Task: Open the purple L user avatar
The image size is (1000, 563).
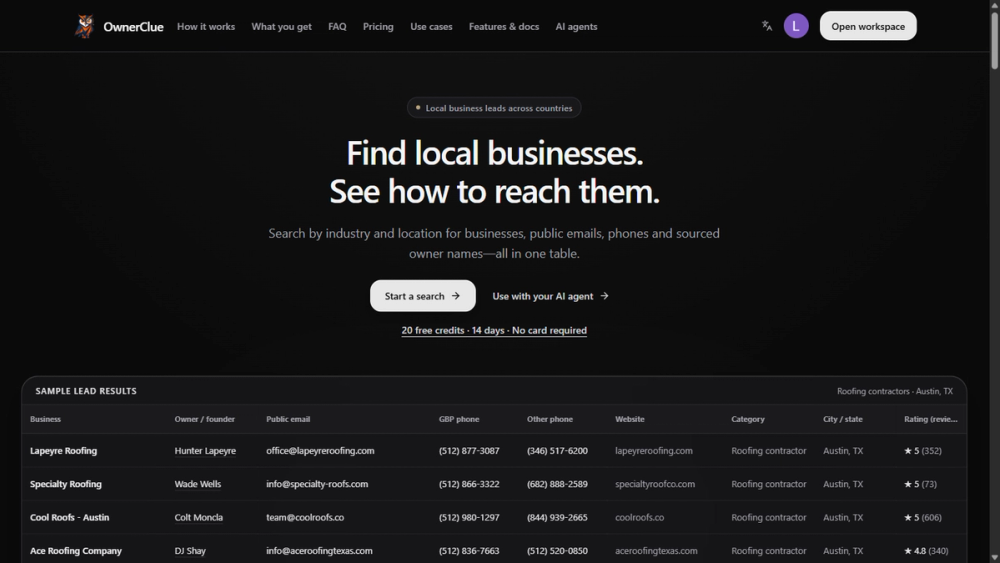Action: (796, 26)
